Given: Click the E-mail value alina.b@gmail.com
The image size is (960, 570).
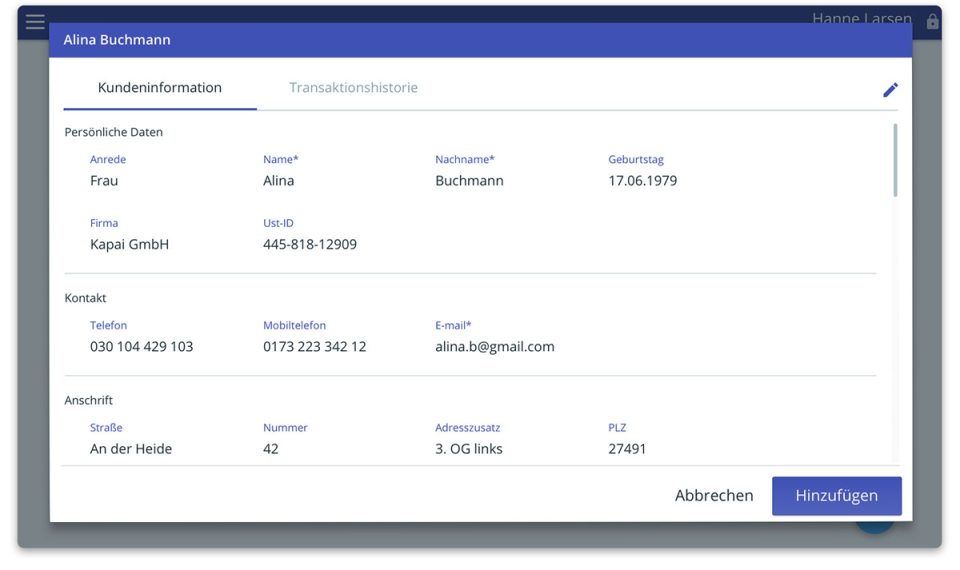Looking at the screenshot, I should (495, 347).
